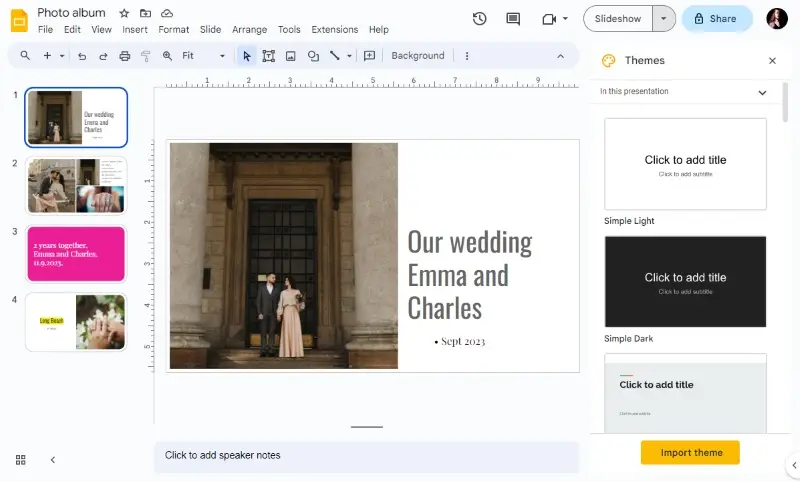The image size is (800, 482).
Task: Open the Edit menu
Action: pyautogui.click(x=72, y=30)
